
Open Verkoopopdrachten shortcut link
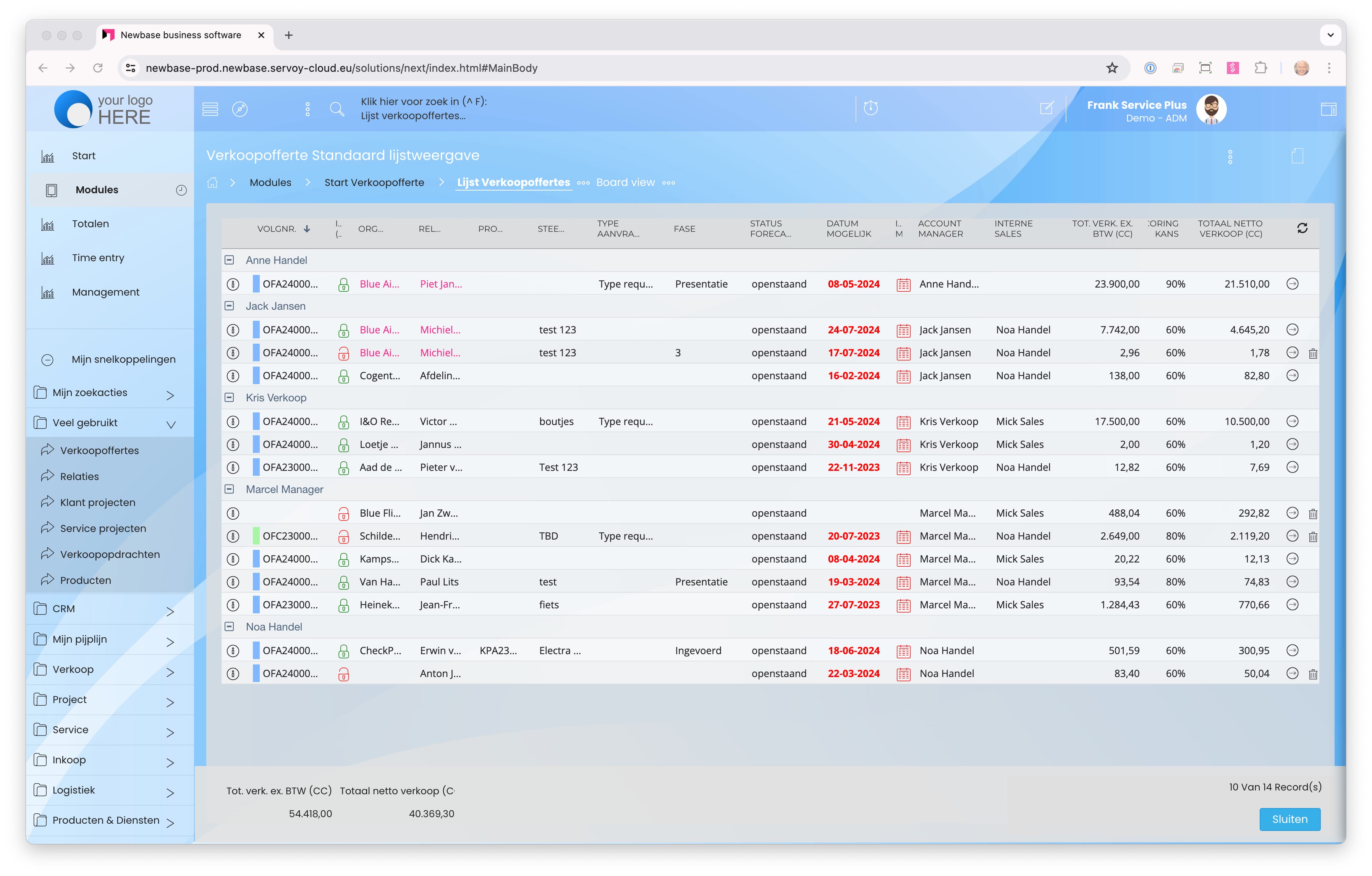point(109,554)
